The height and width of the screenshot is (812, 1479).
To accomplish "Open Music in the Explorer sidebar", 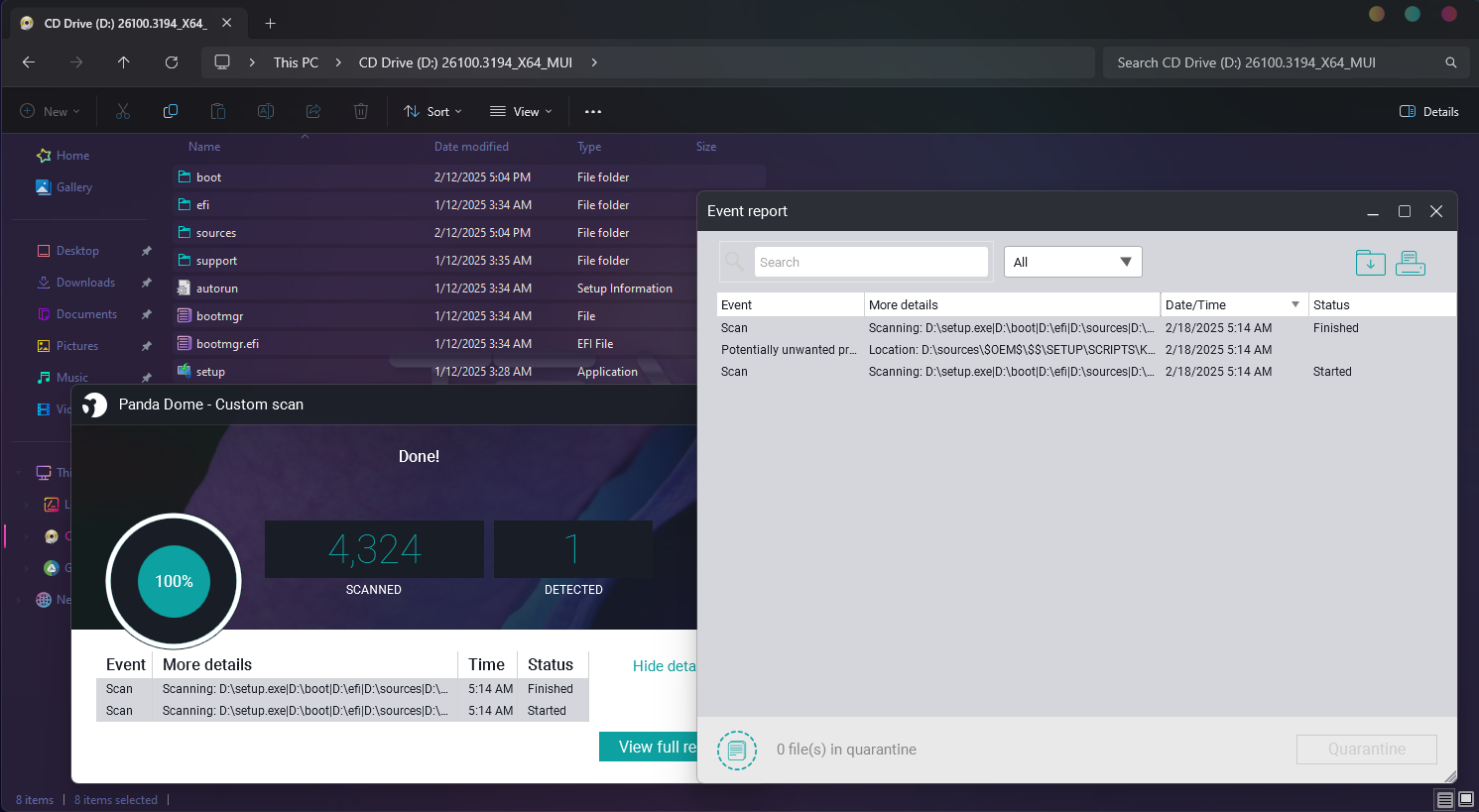I will 71,378.
